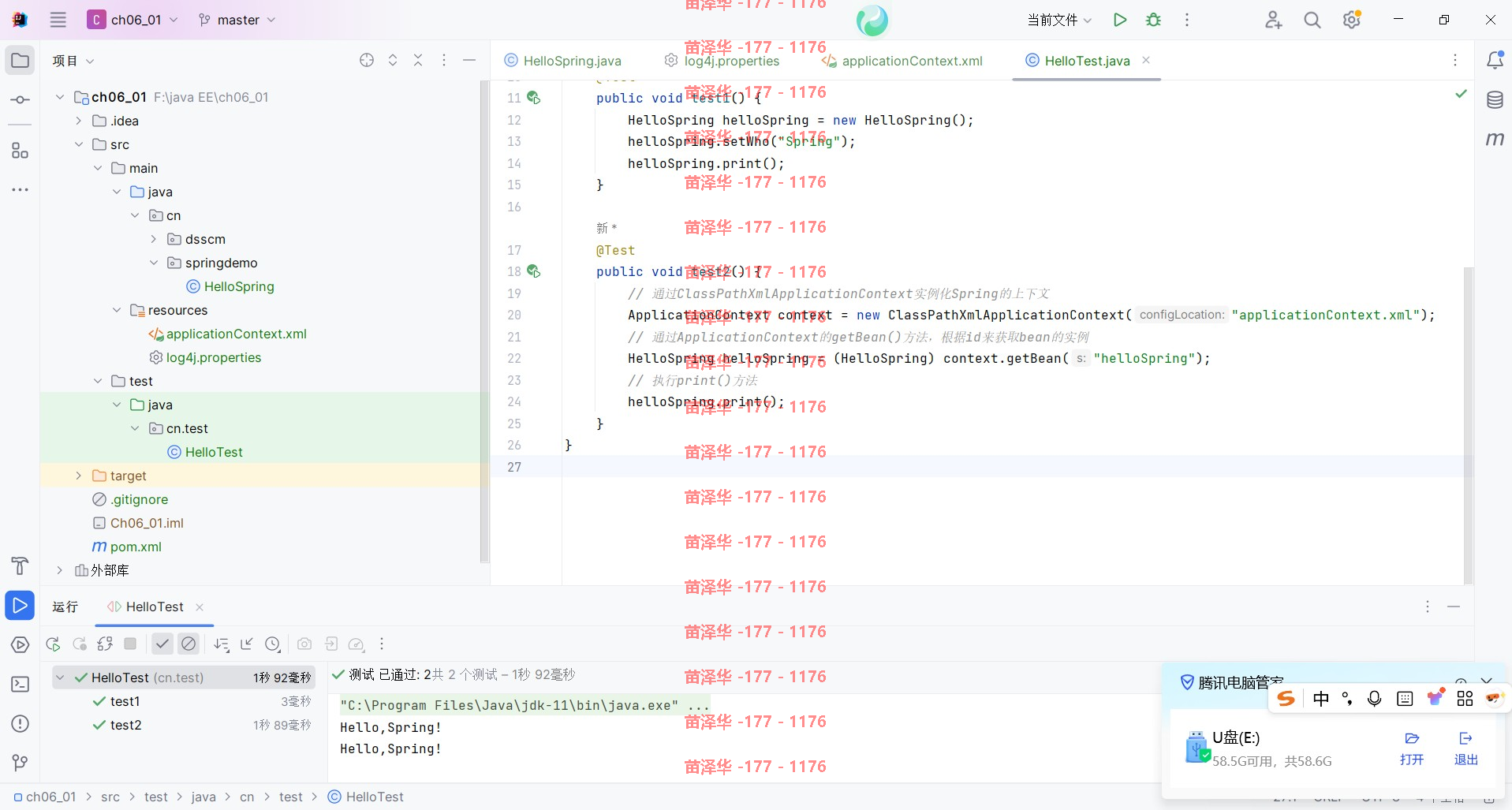Expand the .idea folder
Image resolution: width=1512 pixels, height=810 pixels.
78,121
